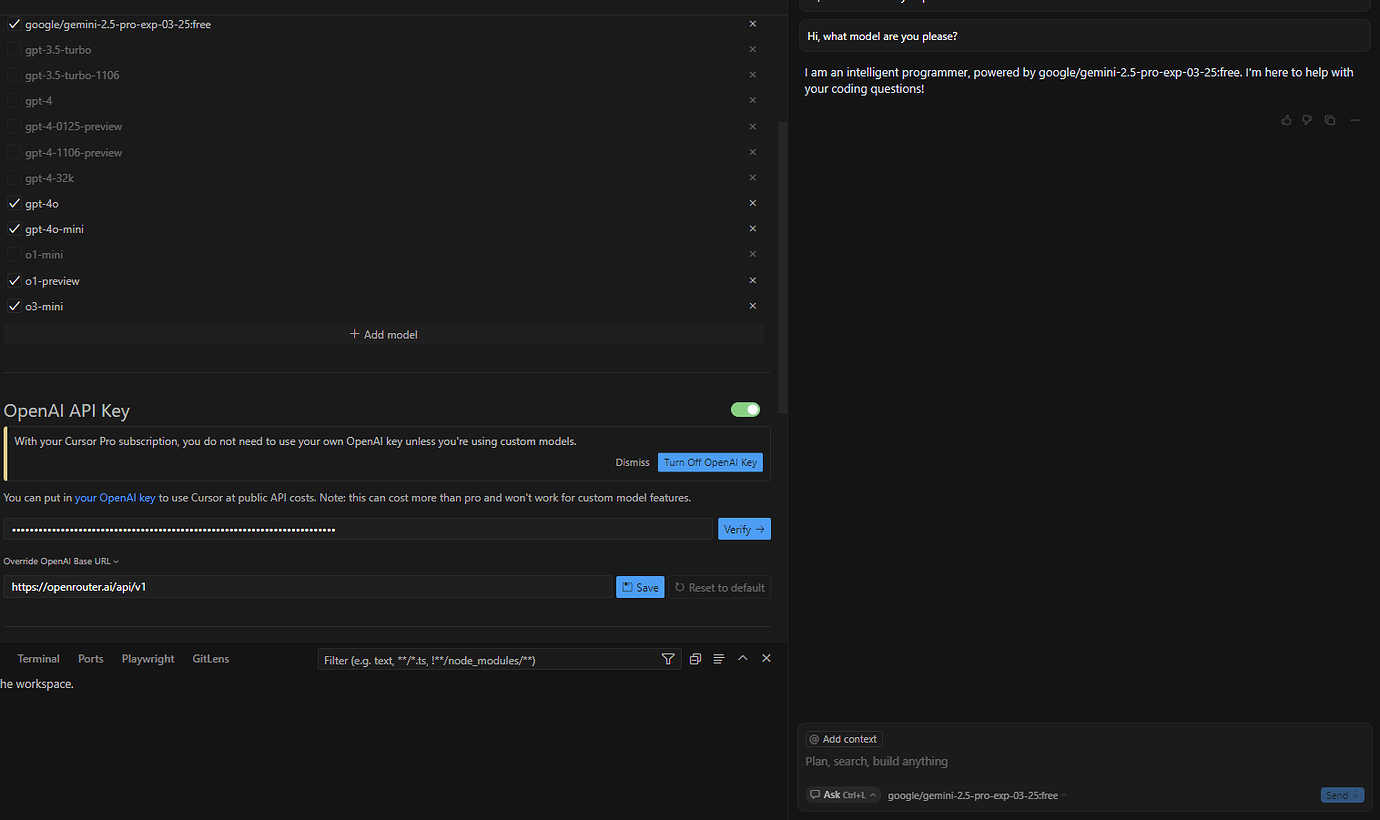Screen dimensions: 1380x820
Task: Open the GitLens panel tab
Action: click(211, 659)
